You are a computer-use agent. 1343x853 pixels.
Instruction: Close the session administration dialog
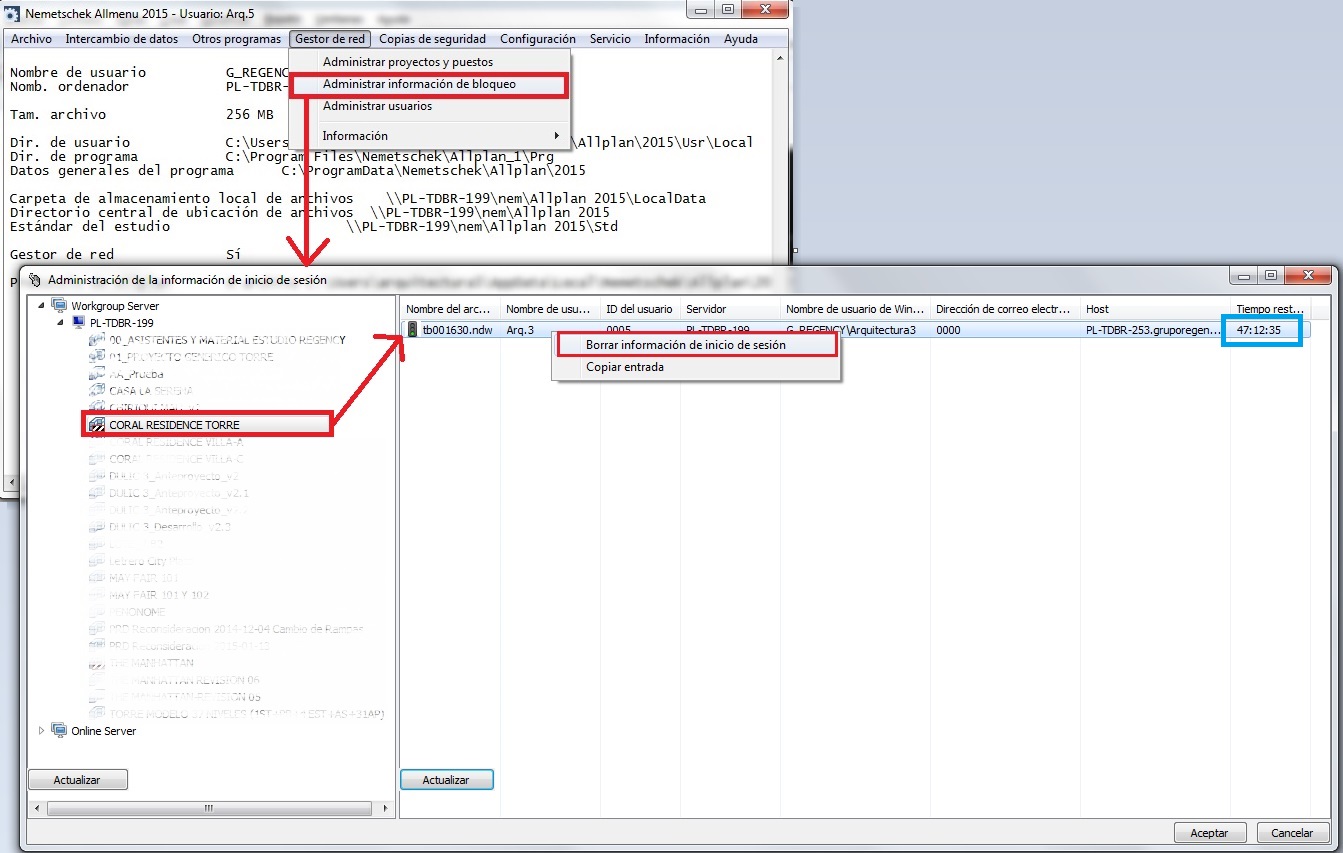click(1306, 275)
